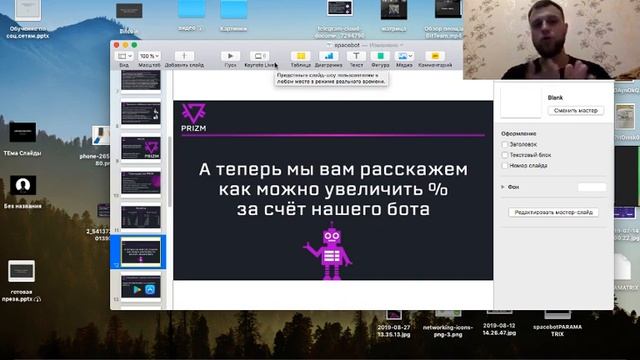
Task: Open 'Обучение по соц.сетям.pptx' desktop file
Action: [x=28, y=20]
